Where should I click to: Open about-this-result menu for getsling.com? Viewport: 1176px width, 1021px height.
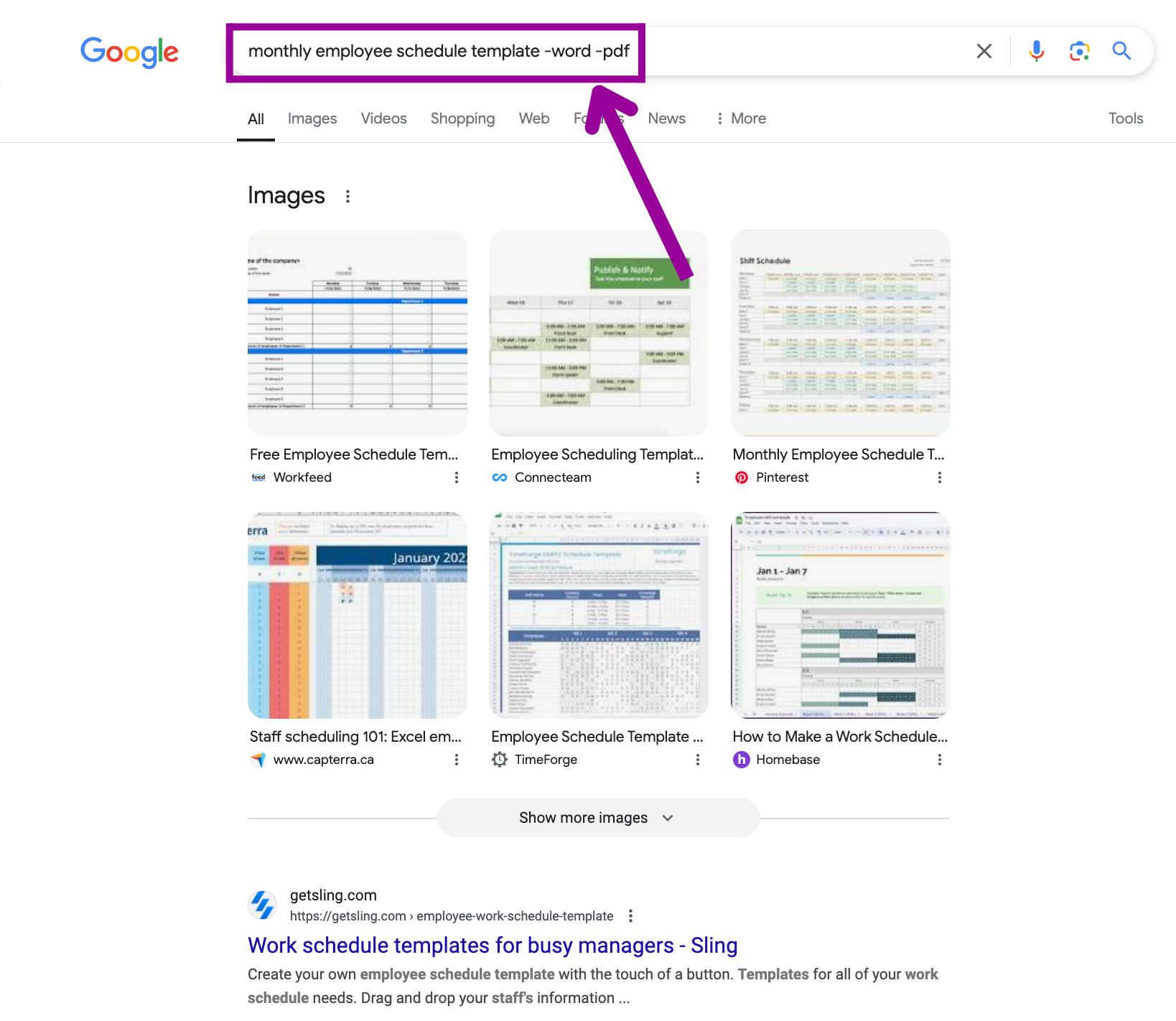pos(630,916)
